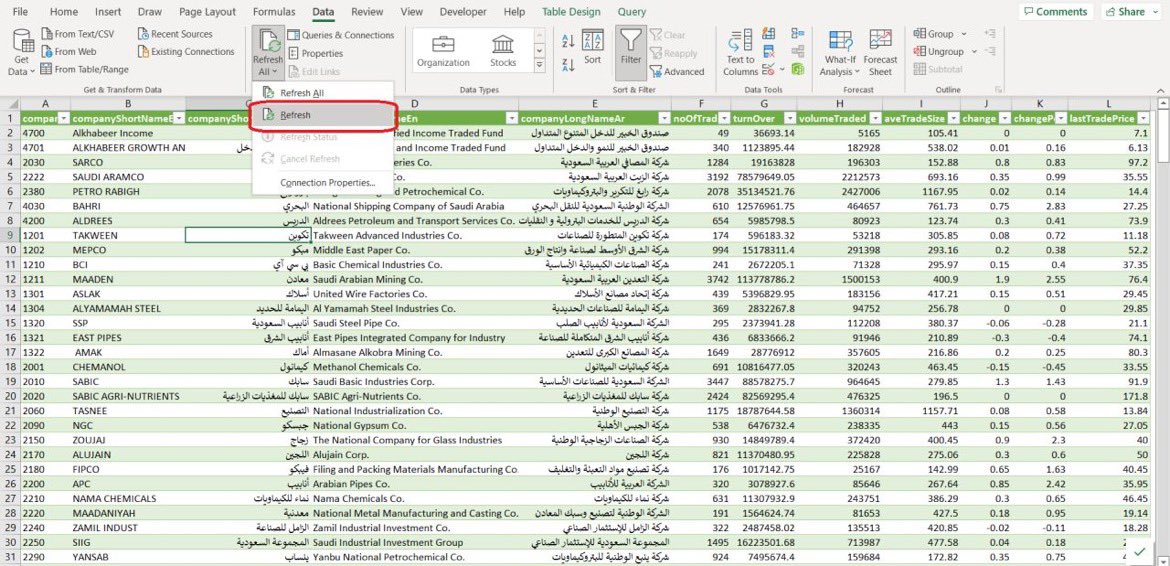Open Existing Connections
The width and height of the screenshot is (1170, 566).
point(186,52)
